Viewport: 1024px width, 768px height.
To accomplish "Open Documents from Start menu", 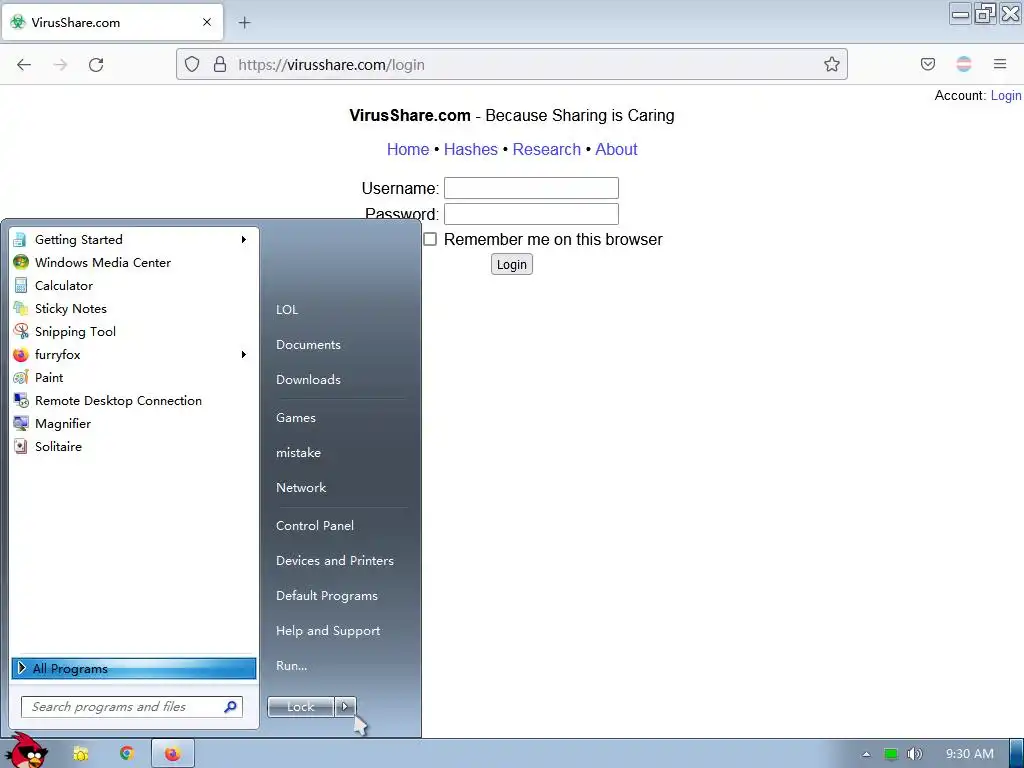I will click(308, 345).
